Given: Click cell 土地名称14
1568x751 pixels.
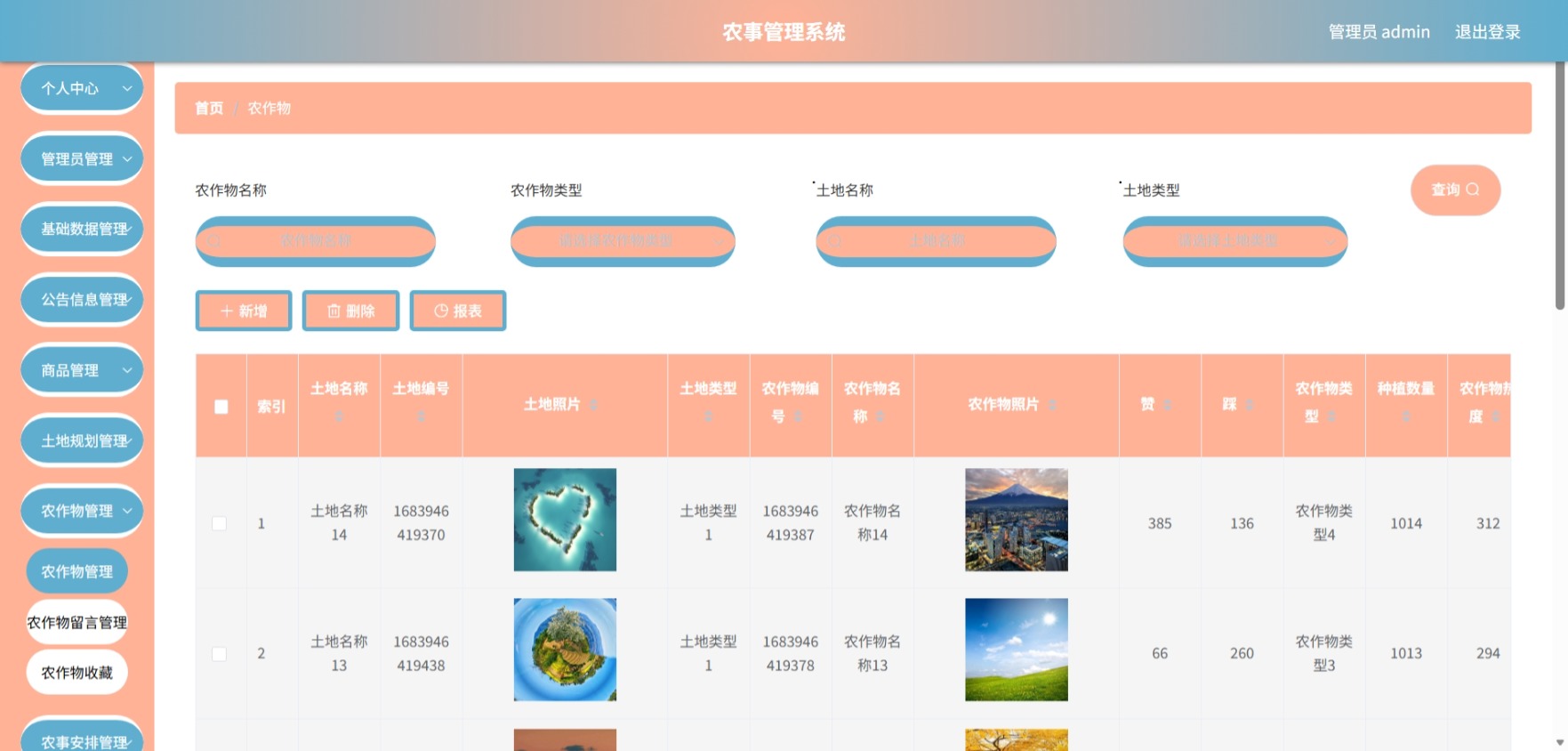Looking at the screenshot, I should 339,523.
